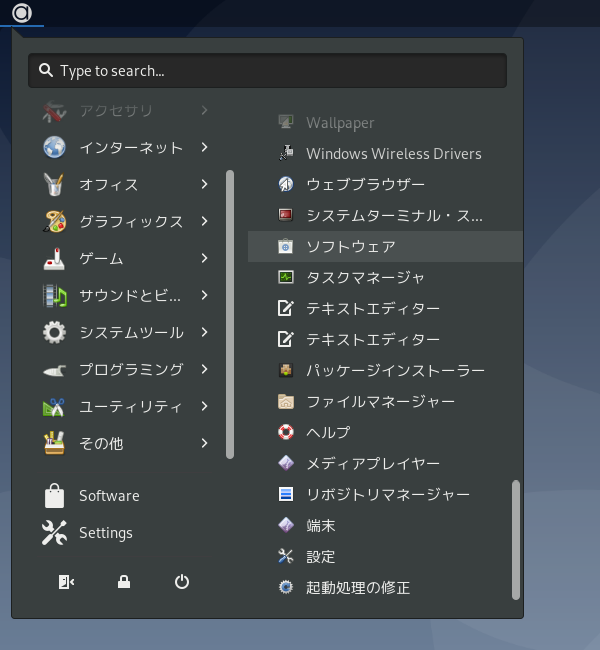Open ファイルマネージャー from the list

[x=385, y=401]
